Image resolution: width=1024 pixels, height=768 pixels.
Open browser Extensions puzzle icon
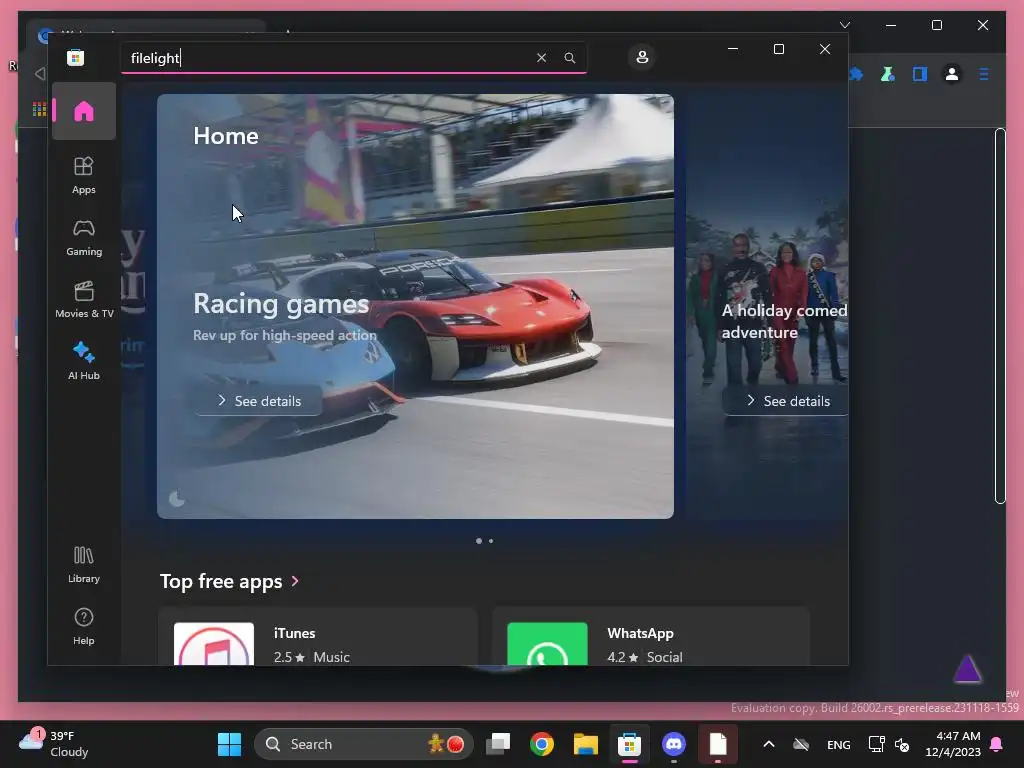point(856,74)
